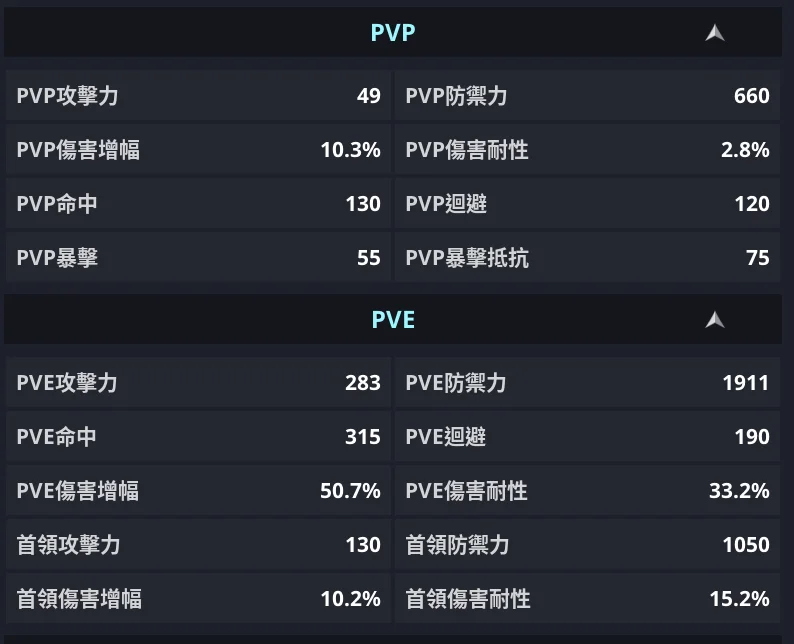Image resolution: width=794 pixels, height=644 pixels.
Task: Click the PVE命中 stat row
Action: [198, 437]
